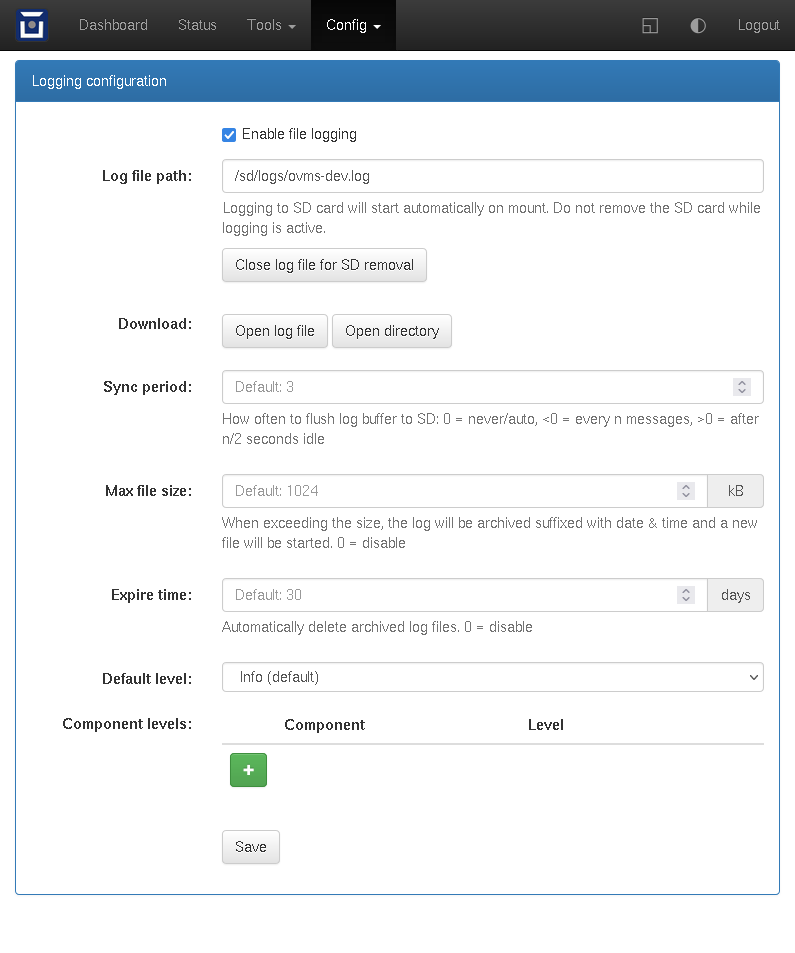Screen dimensions: 795x953
Task: Uncheck the Enable file logging checkbox
Action: [x=229, y=135]
